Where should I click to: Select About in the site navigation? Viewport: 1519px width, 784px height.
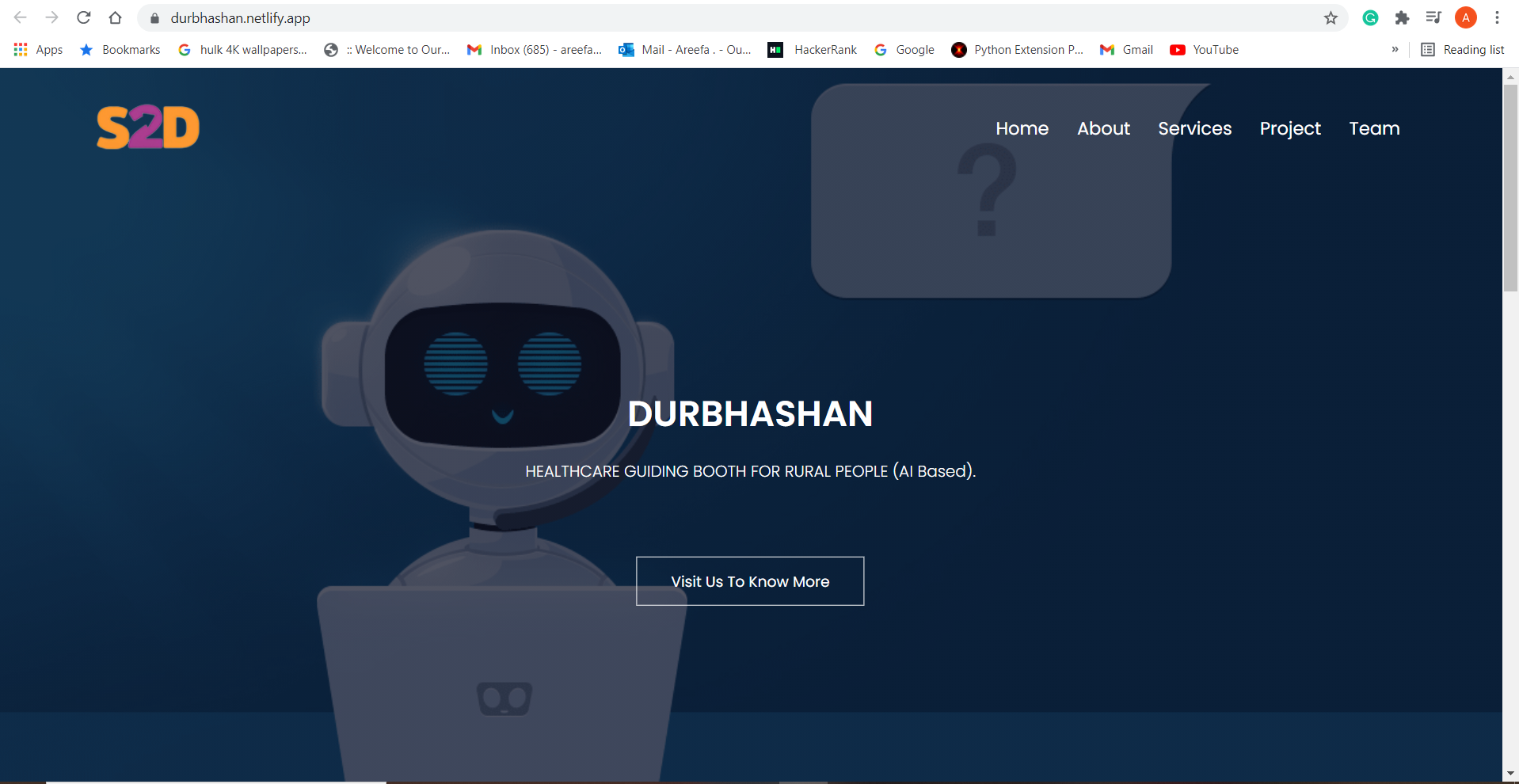click(1103, 128)
